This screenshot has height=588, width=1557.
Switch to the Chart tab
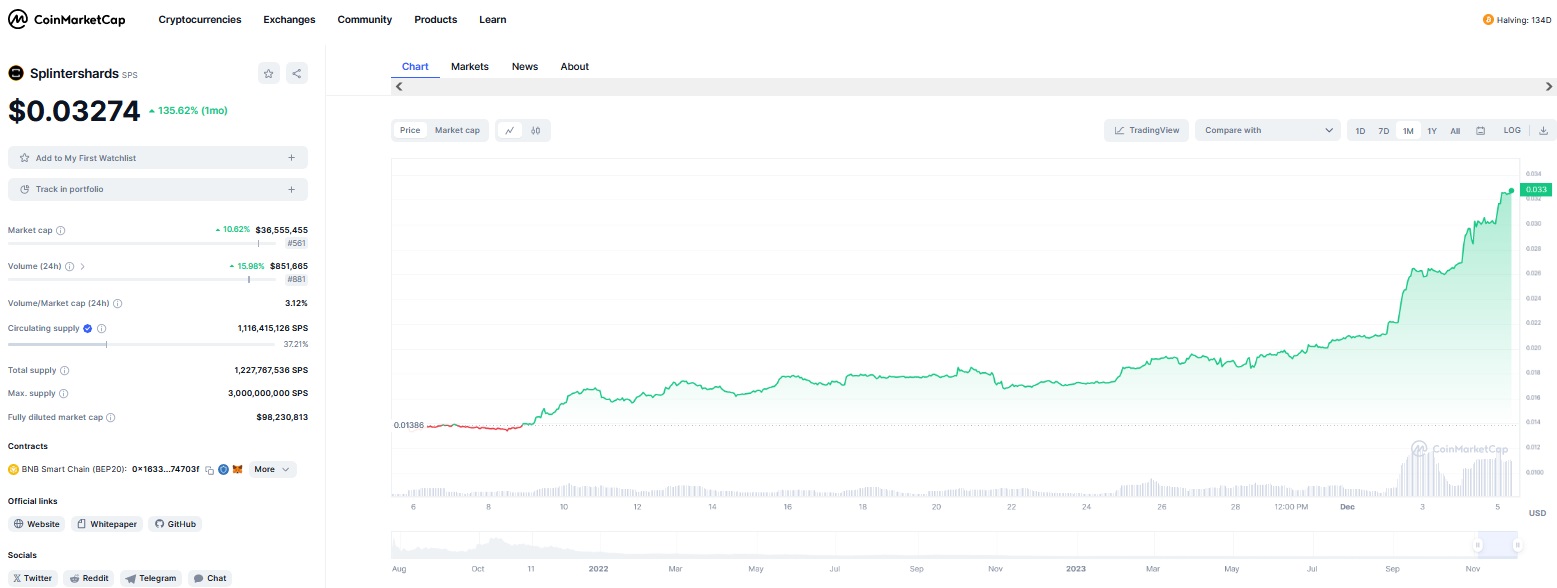pos(415,67)
